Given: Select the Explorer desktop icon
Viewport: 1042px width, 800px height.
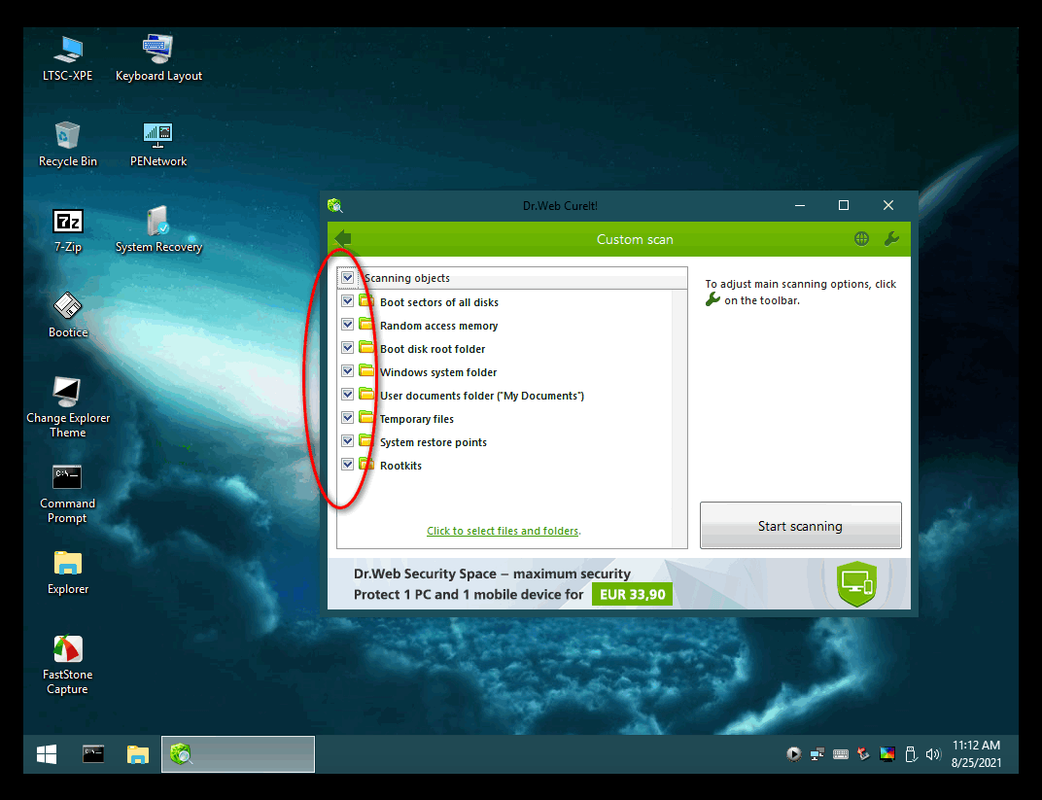Looking at the screenshot, I should click(x=68, y=571).
